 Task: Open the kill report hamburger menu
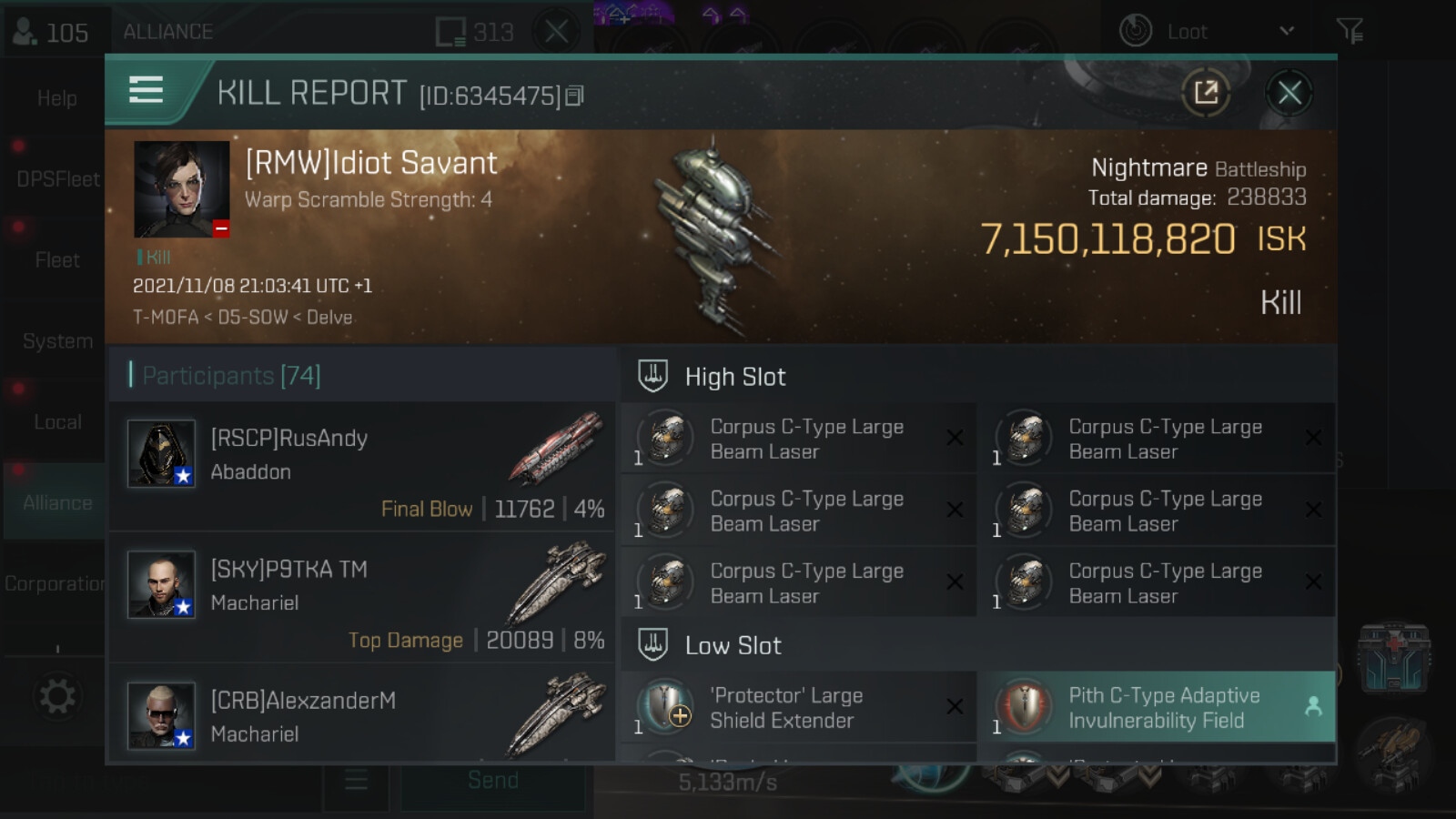[146, 90]
